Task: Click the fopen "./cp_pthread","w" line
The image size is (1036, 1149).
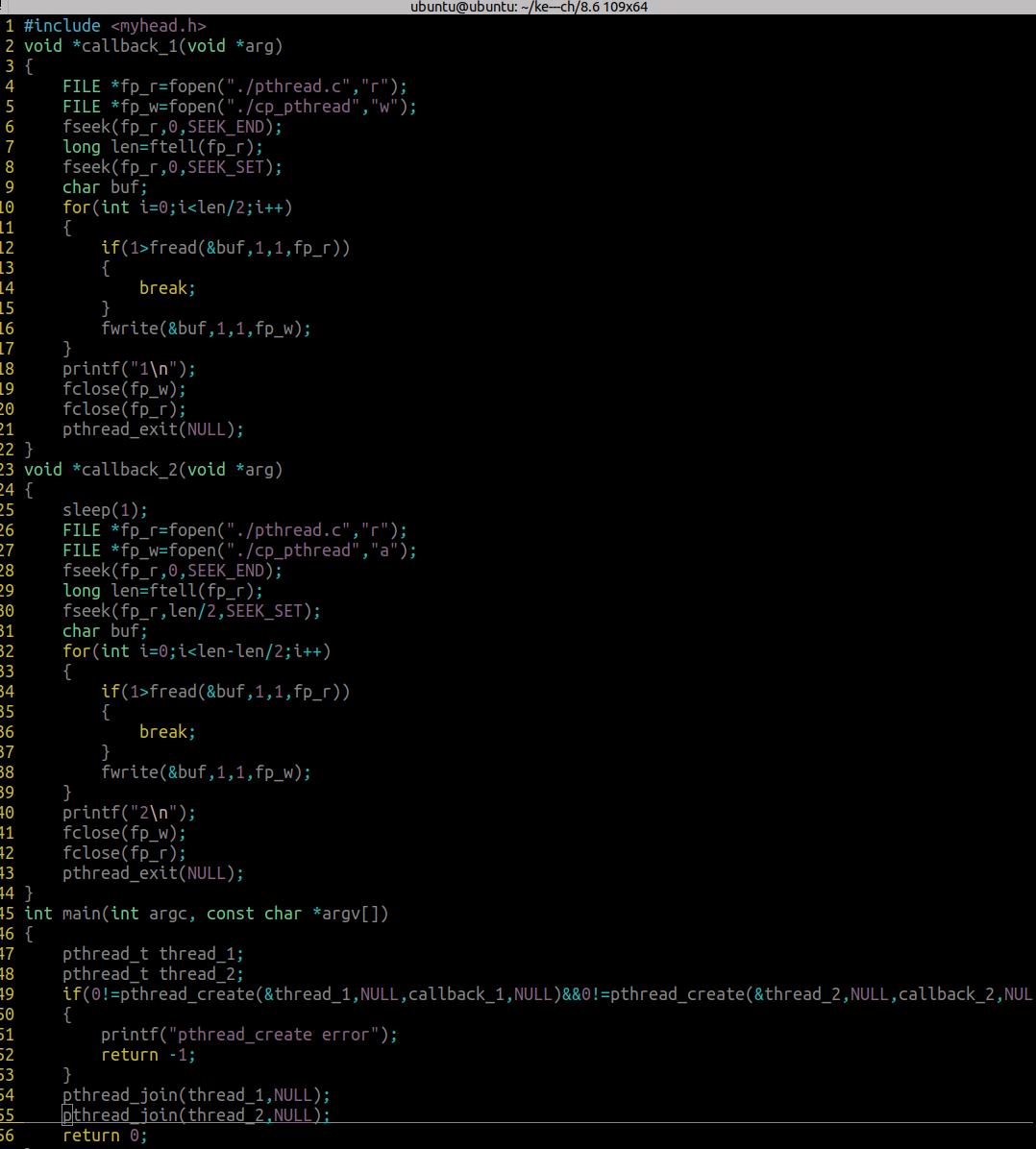Action: 239,107
